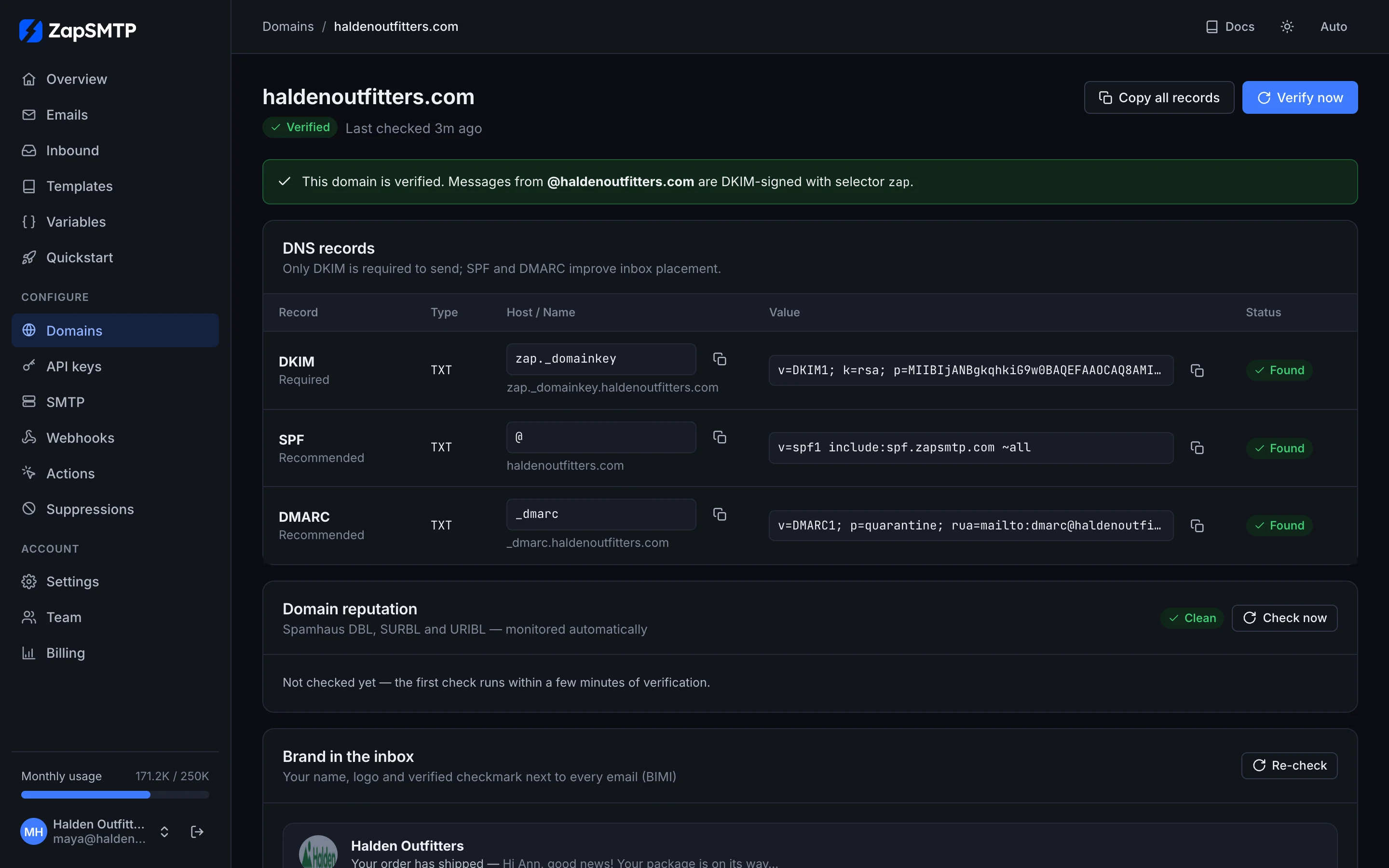The height and width of the screenshot is (868, 1389).
Task: Click the v=spf1 value field
Action: click(970, 448)
